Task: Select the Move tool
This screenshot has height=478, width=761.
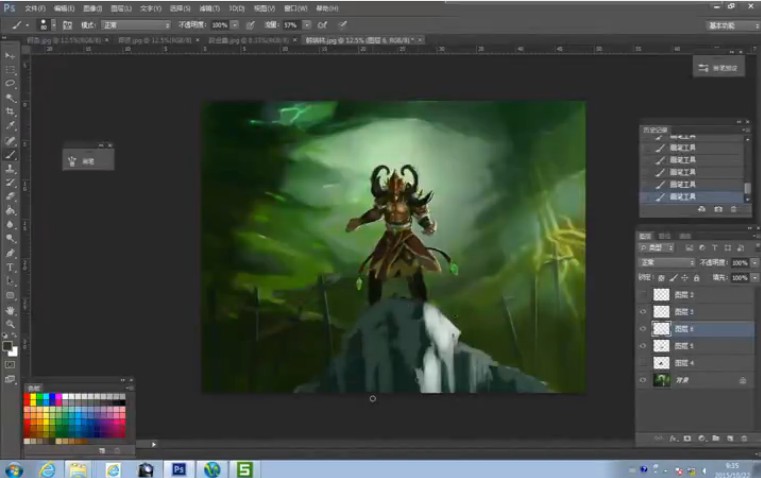Action: click(x=10, y=56)
